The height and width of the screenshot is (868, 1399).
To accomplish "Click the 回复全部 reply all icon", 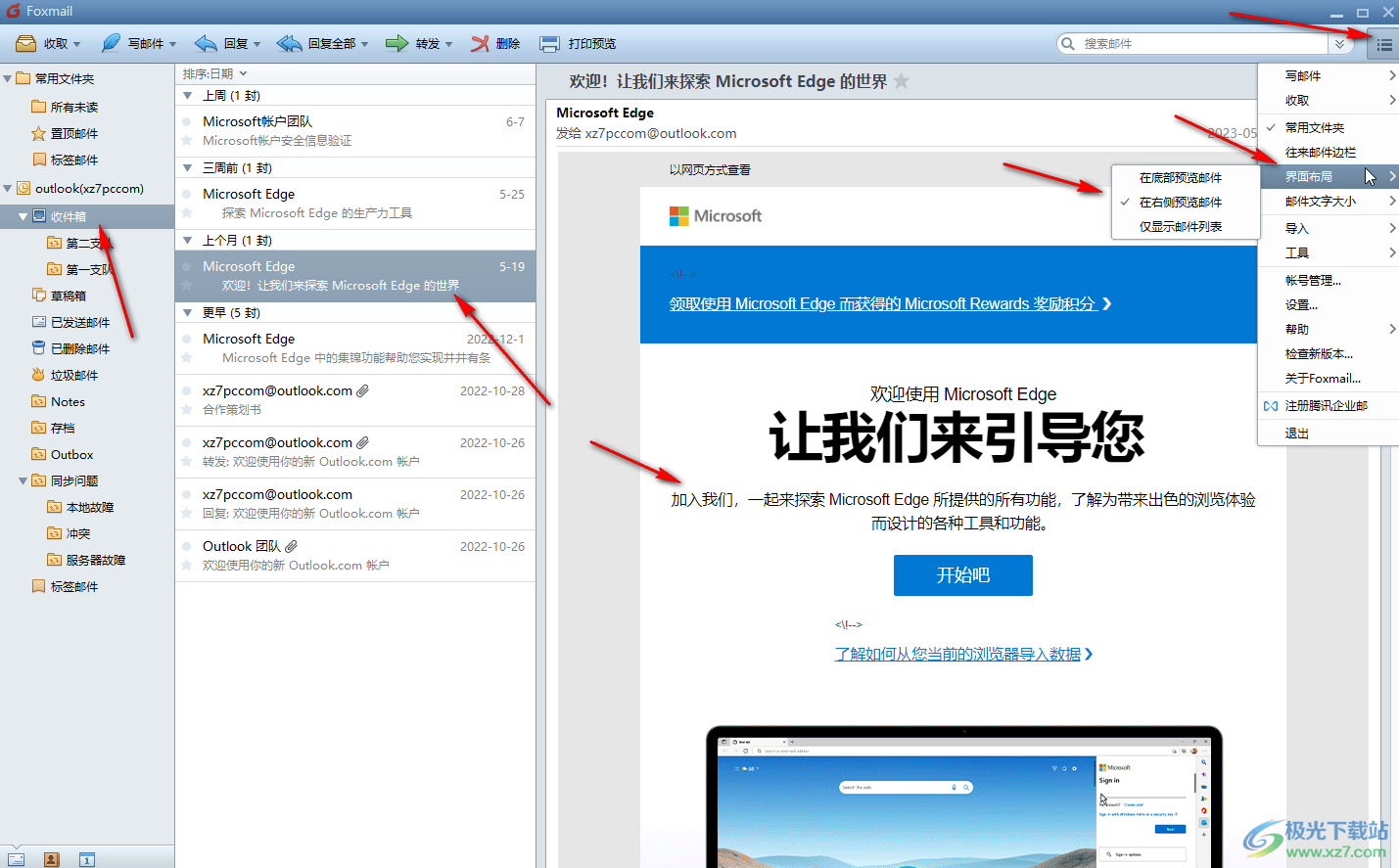I will tap(289, 44).
